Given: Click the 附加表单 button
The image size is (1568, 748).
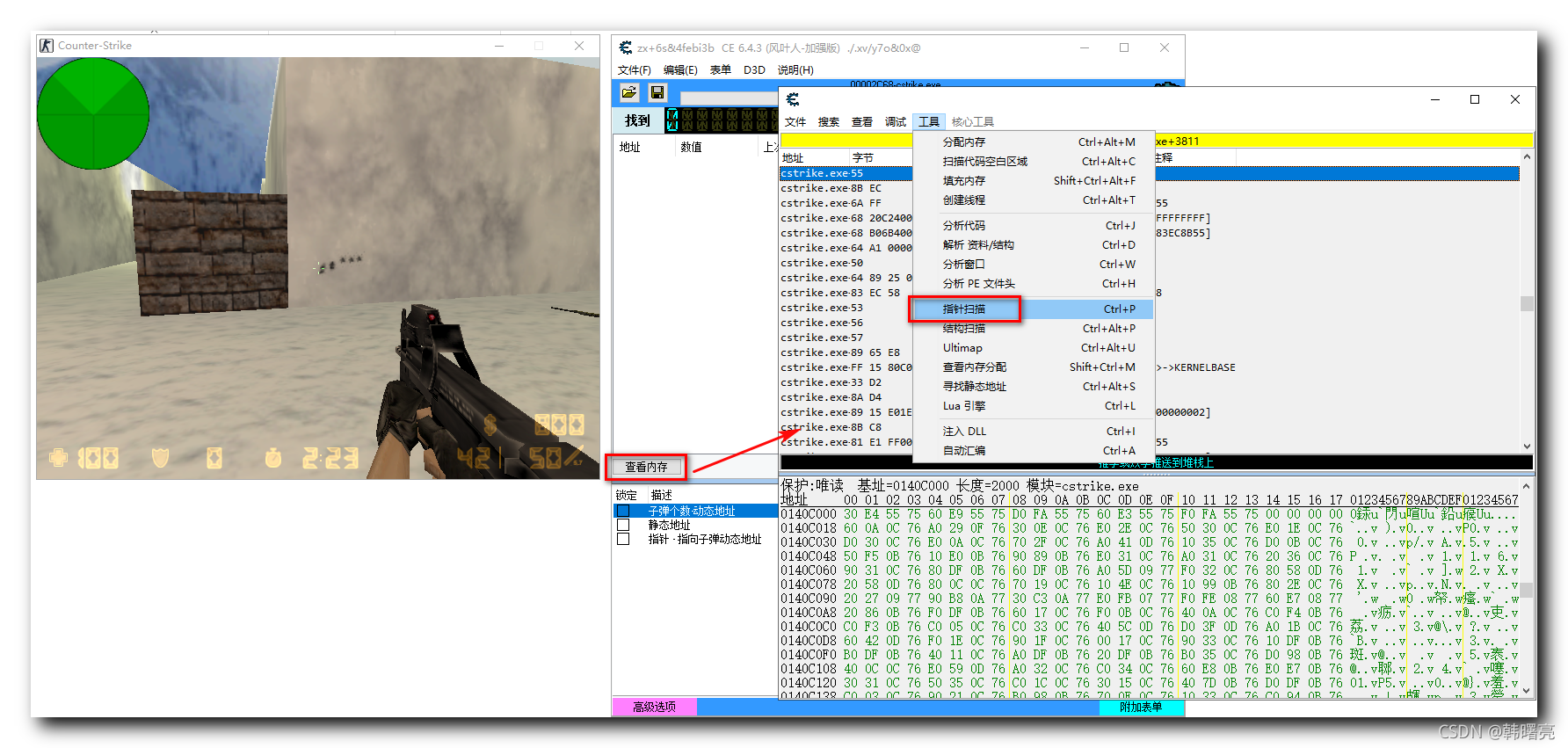Looking at the screenshot, I should (x=1141, y=707).
